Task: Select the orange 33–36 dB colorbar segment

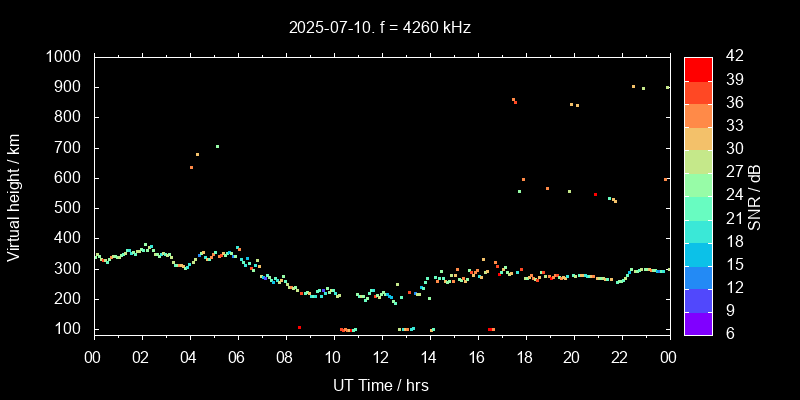Action: [698, 115]
